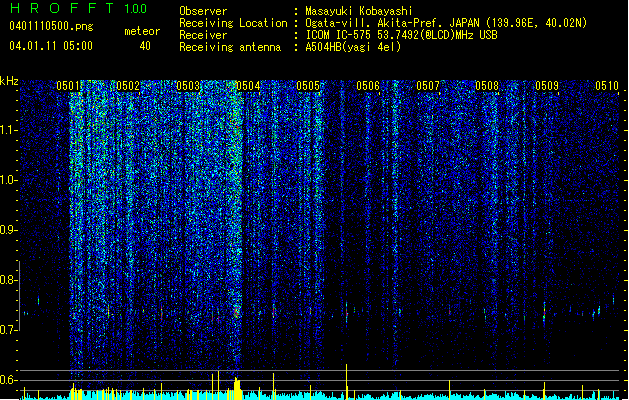This screenshot has width=629, height=400.
Task: Click the 0.6 kHz axis tick label
Action: tap(9, 380)
